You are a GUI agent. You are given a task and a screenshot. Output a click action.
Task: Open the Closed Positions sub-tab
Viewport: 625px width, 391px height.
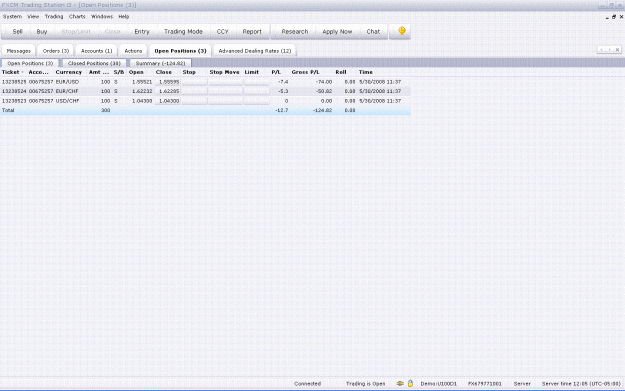point(94,63)
